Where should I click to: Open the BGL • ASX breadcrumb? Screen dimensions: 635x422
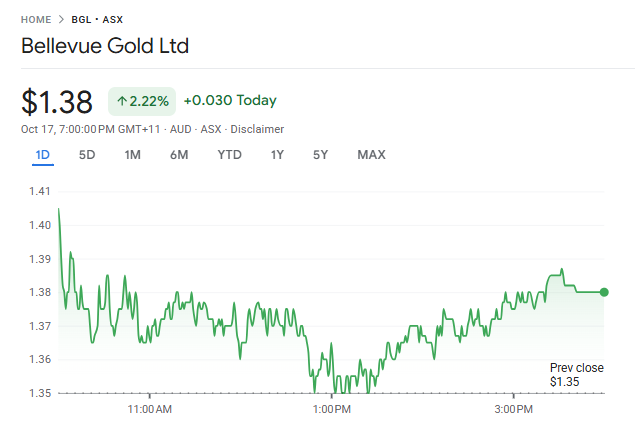point(97,19)
